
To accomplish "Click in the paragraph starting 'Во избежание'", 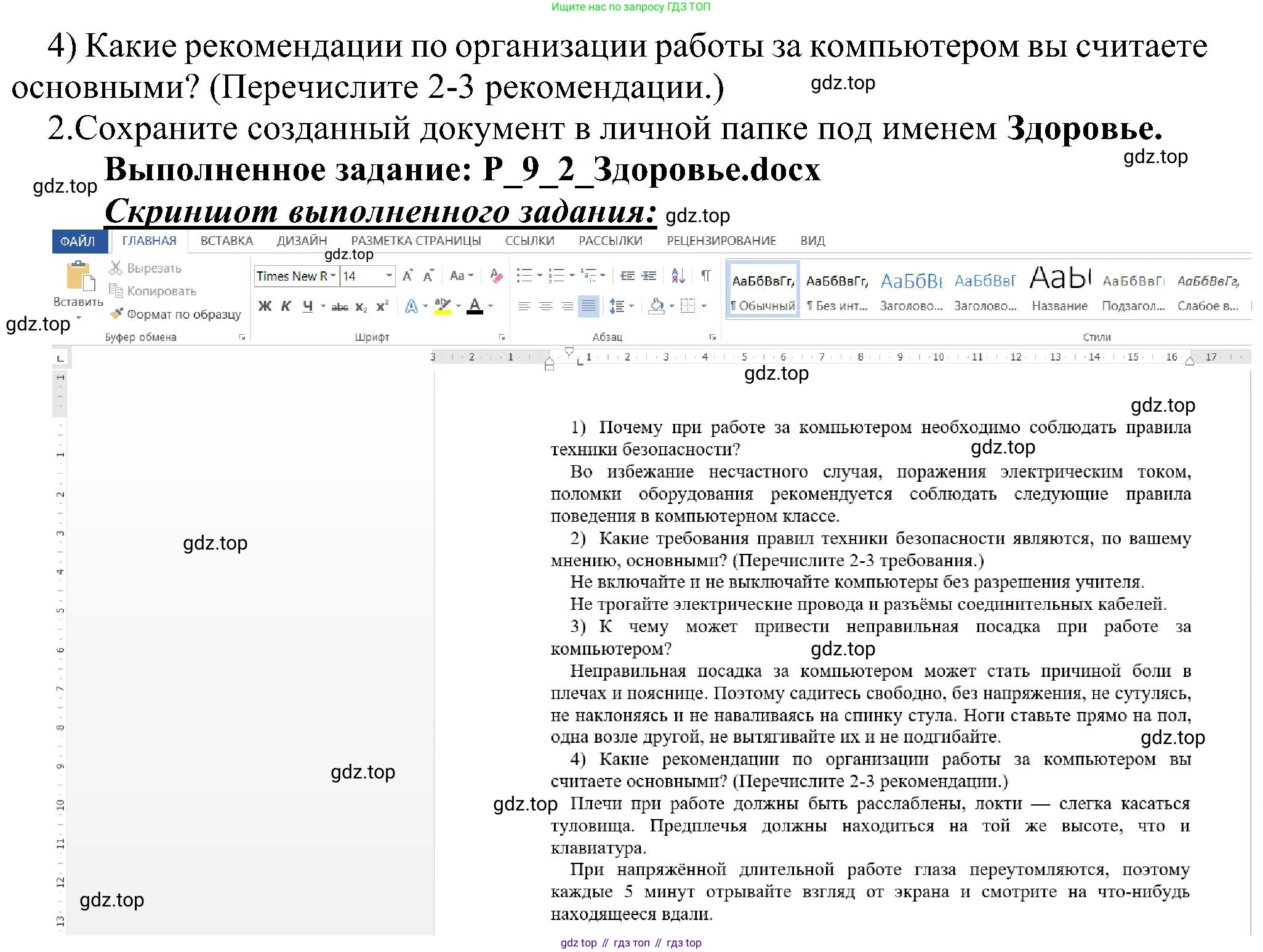I will point(870,494).
